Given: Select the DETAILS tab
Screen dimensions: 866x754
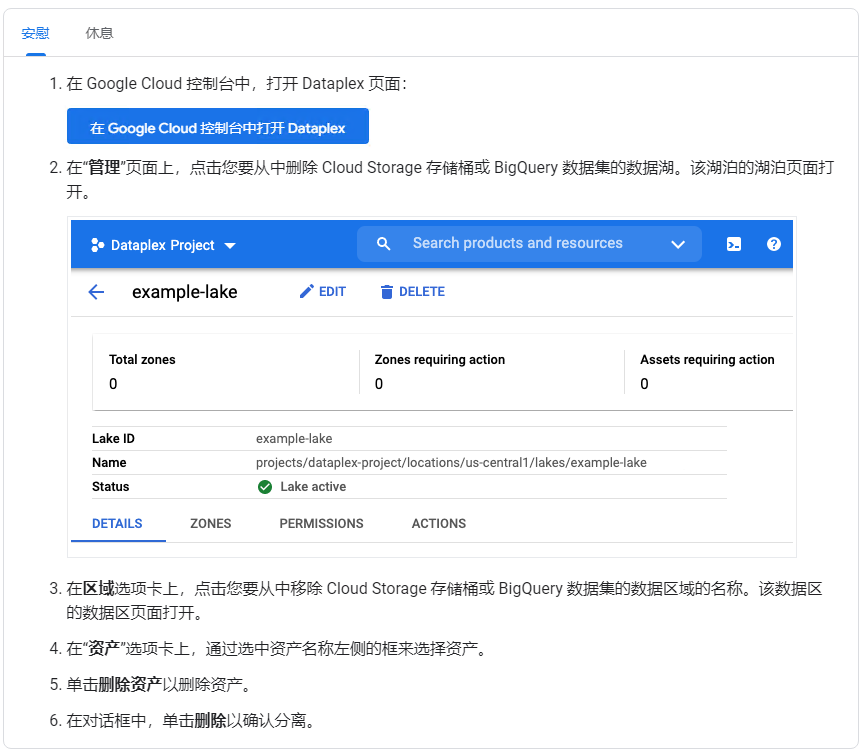Looking at the screenshot, I should (117, 523).
